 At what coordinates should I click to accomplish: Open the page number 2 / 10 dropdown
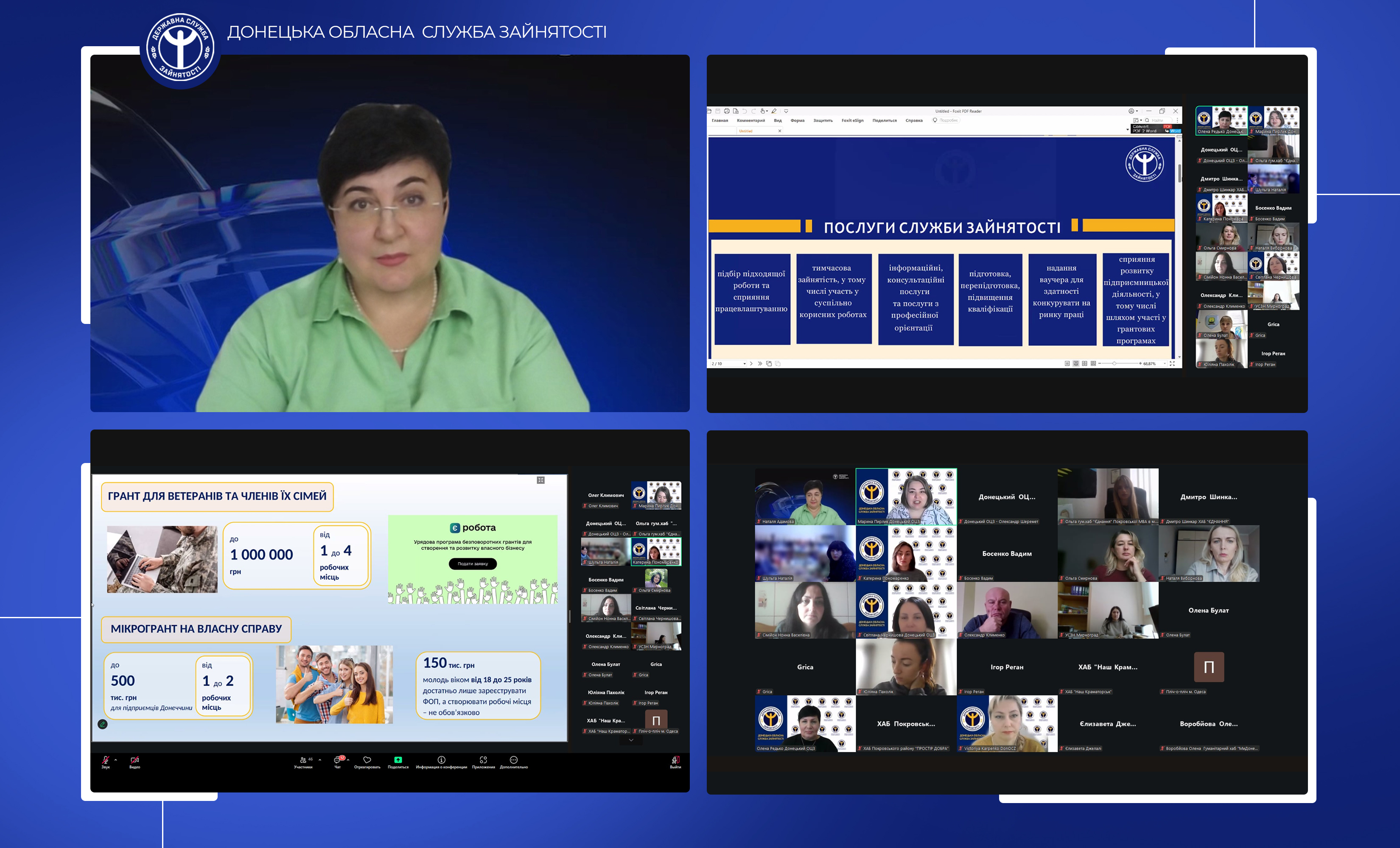(744, 363)
